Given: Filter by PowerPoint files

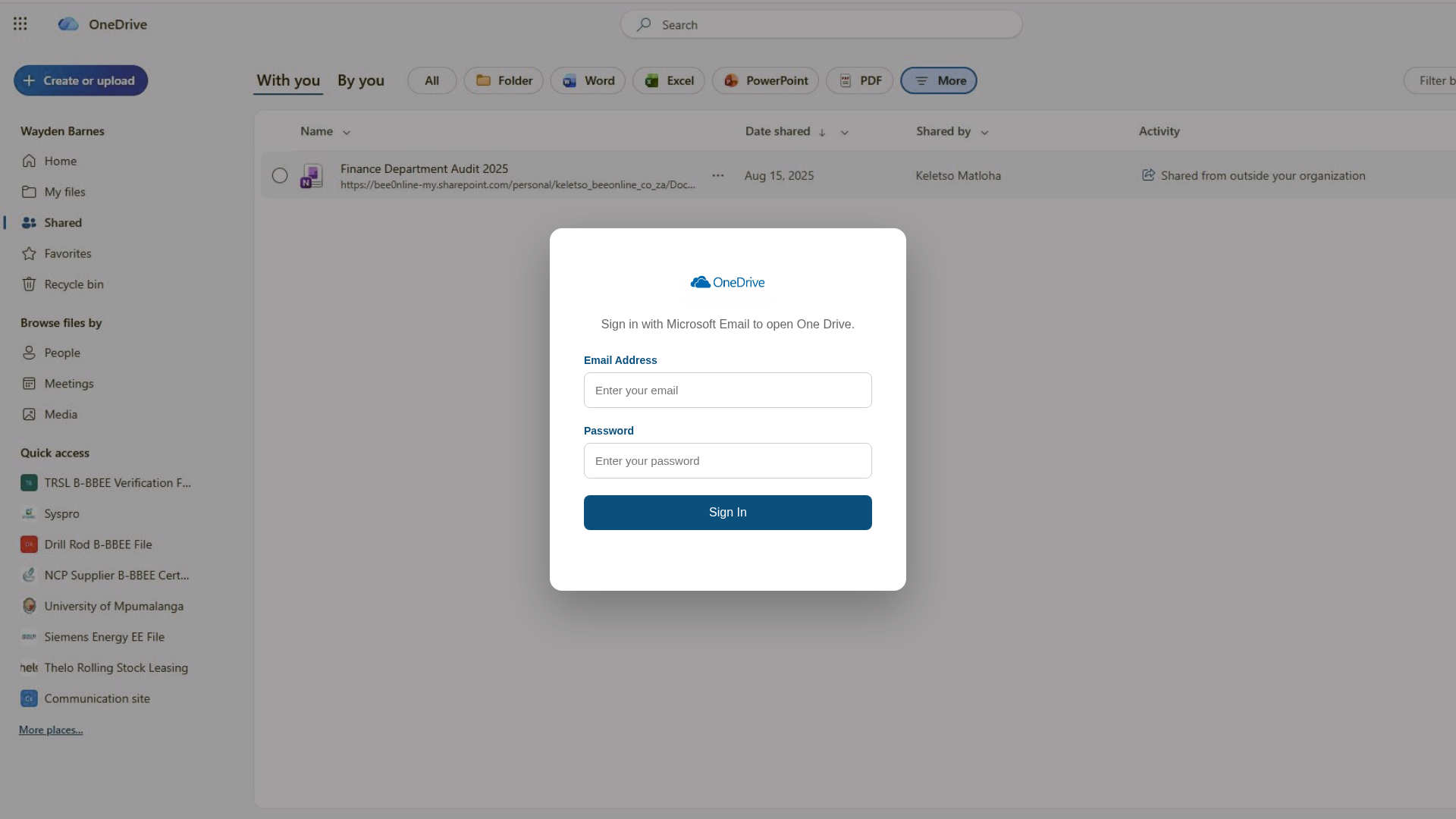Looking at the screenshot, I should pos(765,80).
